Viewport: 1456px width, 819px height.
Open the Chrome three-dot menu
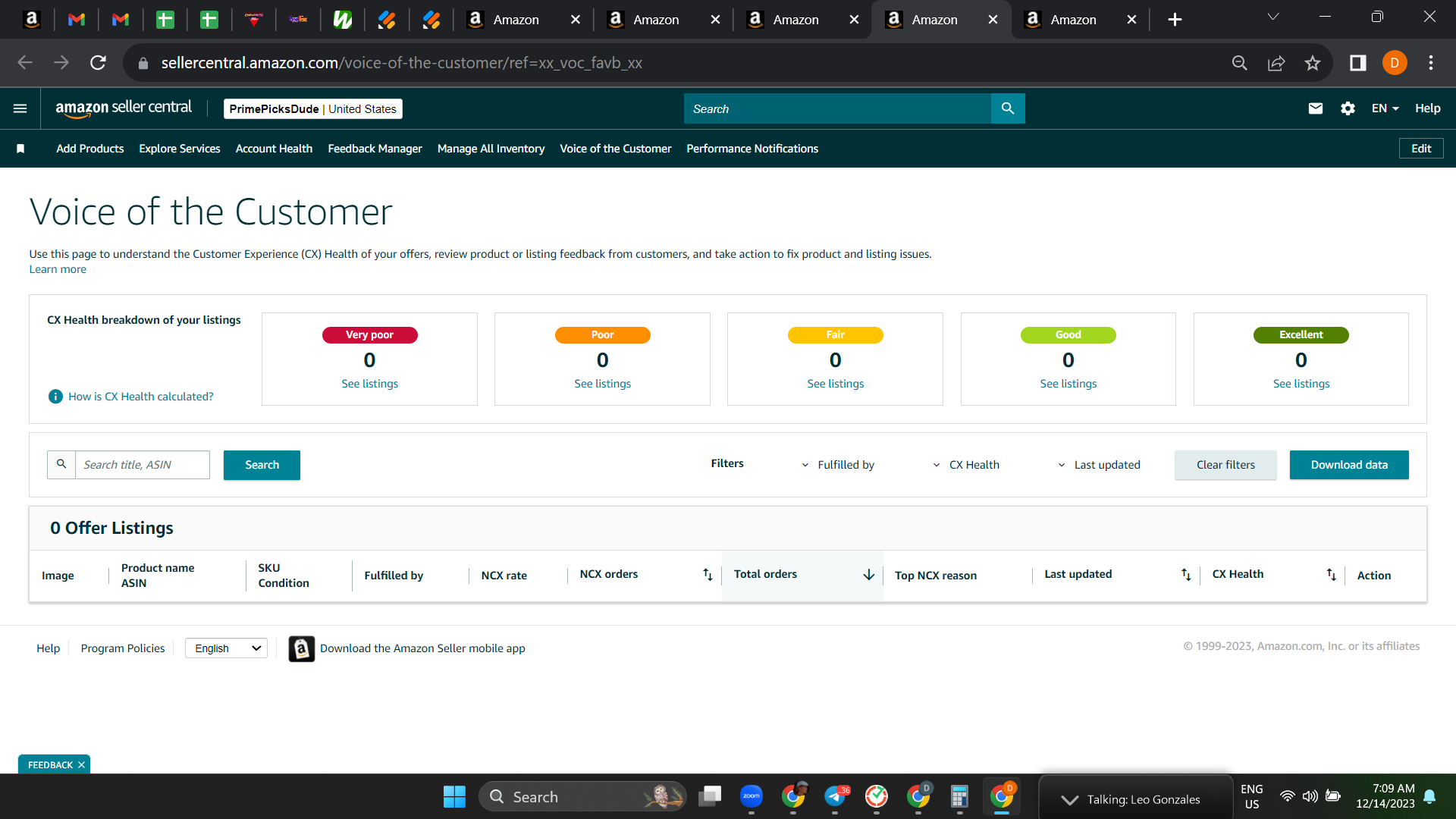point(1431,63)
